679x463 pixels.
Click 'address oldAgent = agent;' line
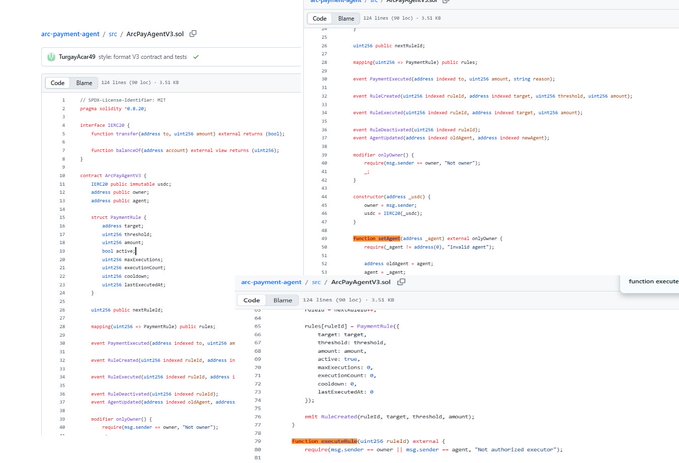tap(398, 263)
